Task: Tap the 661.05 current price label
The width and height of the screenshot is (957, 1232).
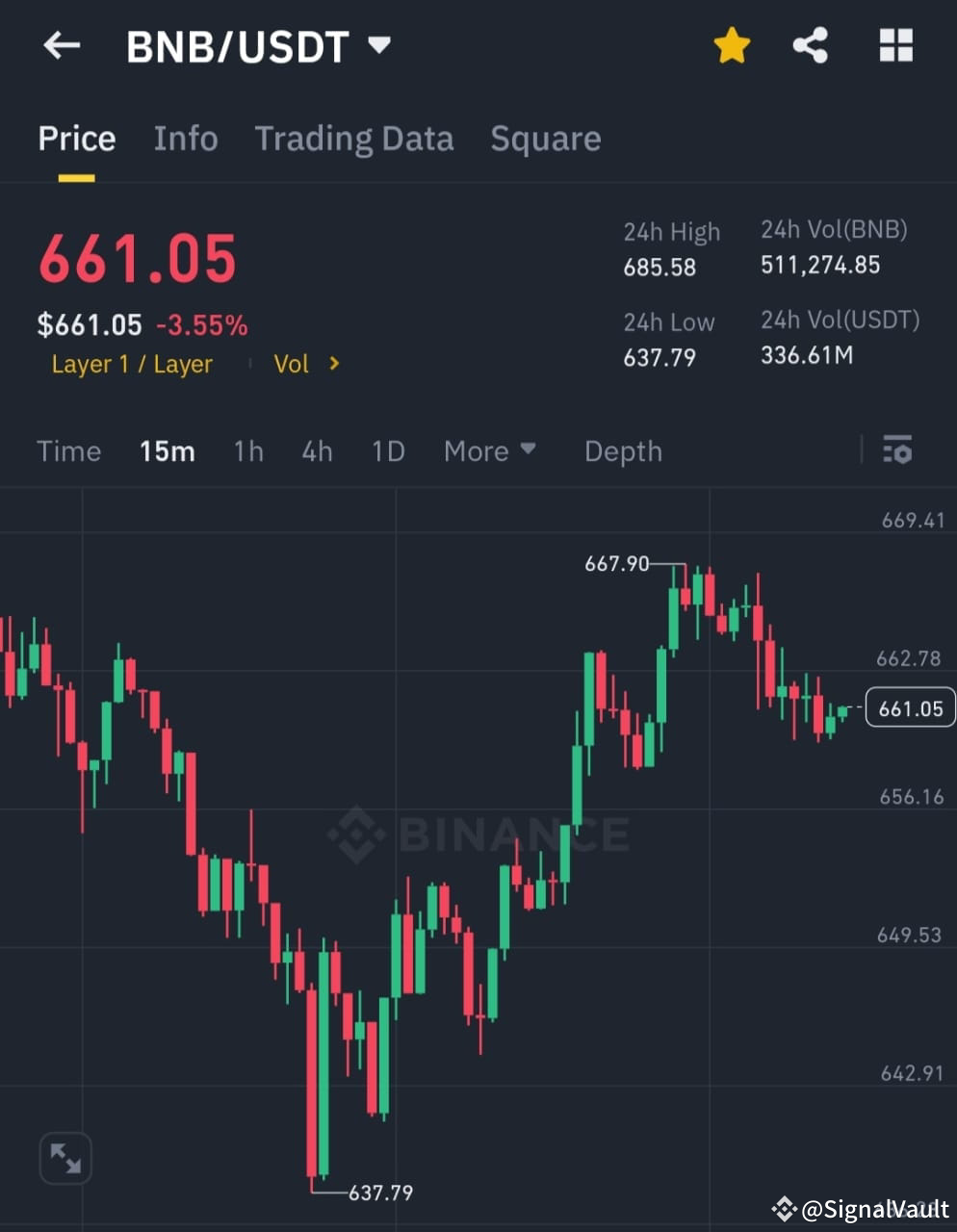Action: 909,707
